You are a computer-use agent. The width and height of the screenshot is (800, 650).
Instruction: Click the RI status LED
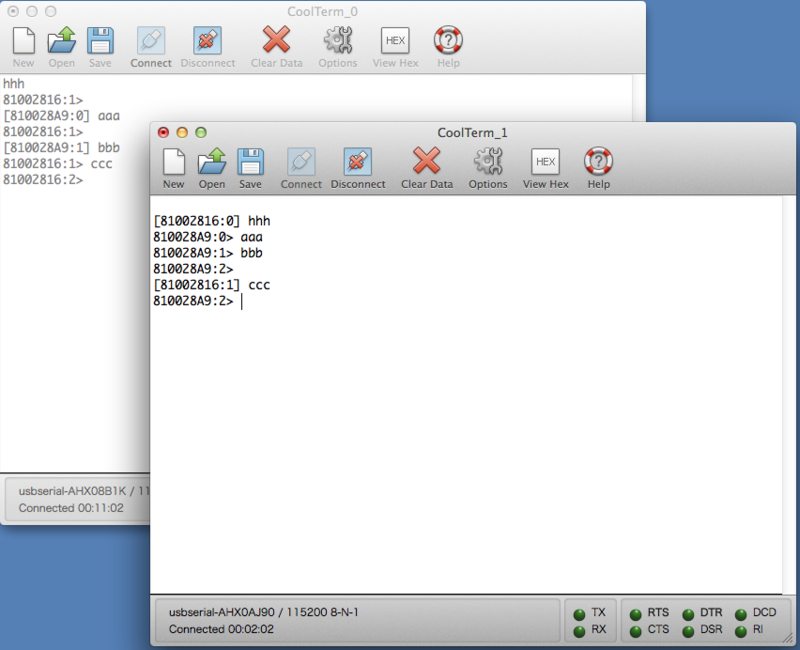(741, 631)
